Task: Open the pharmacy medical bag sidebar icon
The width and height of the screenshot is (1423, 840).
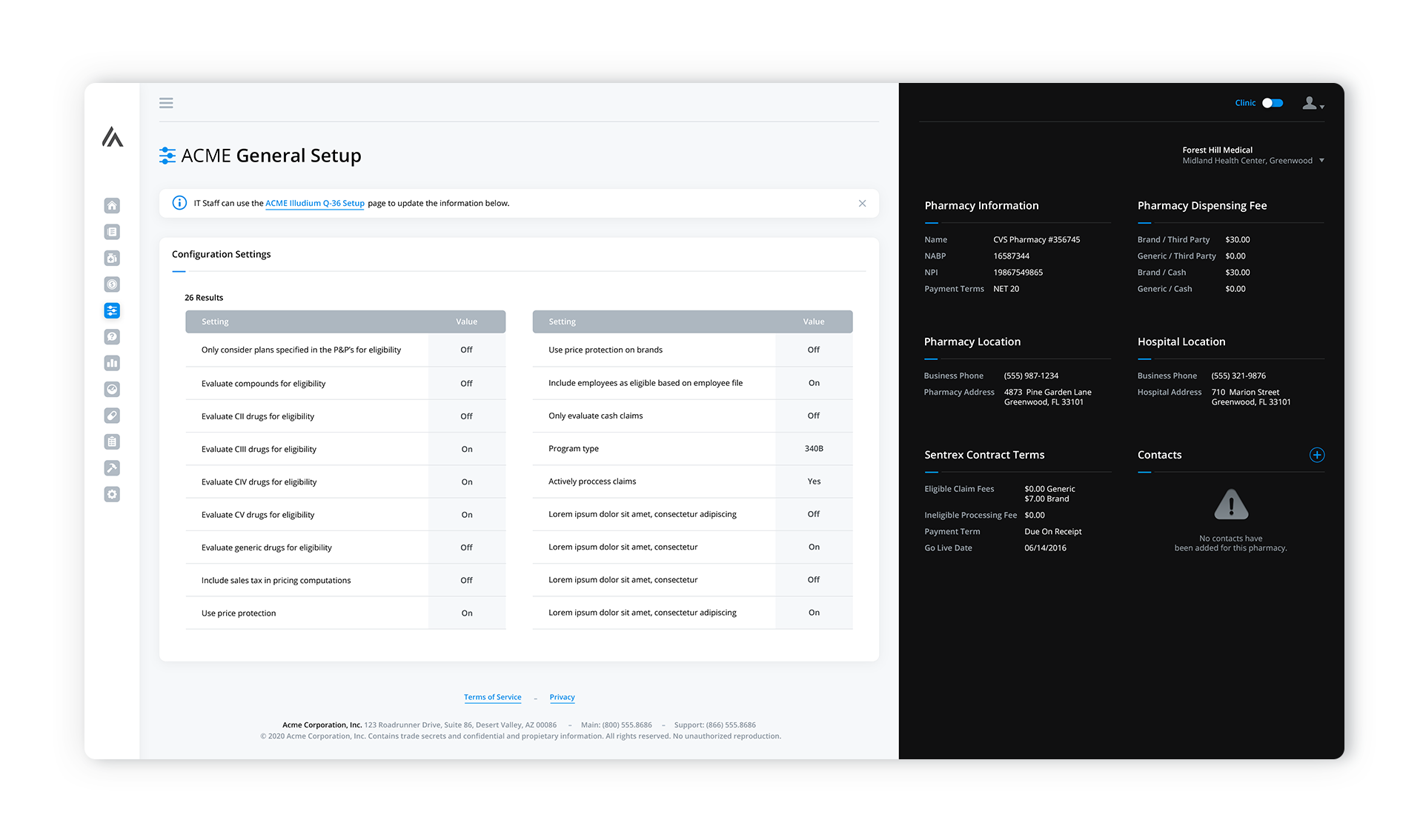Action: coord(112,258)
